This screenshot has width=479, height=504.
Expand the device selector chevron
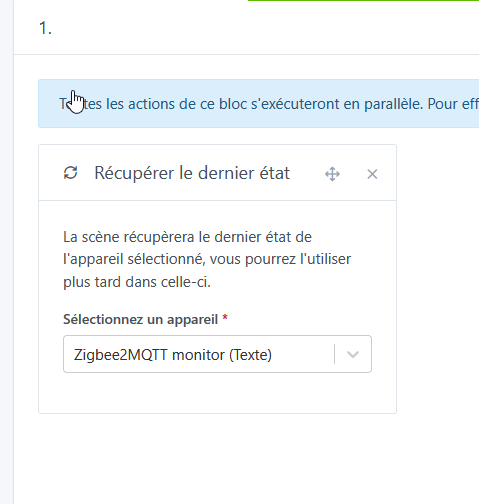[353, 354]
